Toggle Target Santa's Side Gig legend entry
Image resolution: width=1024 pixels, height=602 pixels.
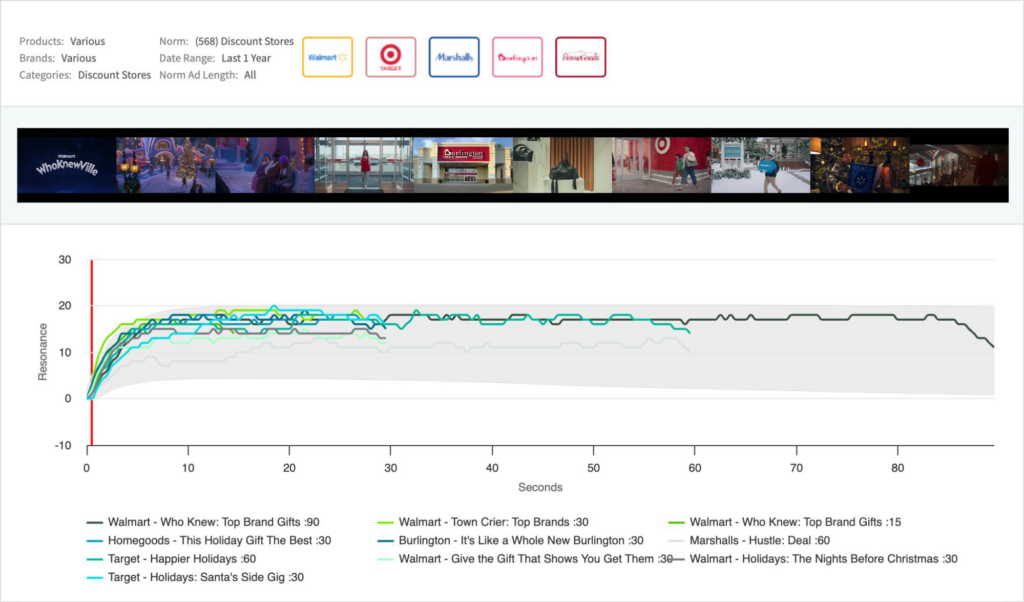pos(205,577)
